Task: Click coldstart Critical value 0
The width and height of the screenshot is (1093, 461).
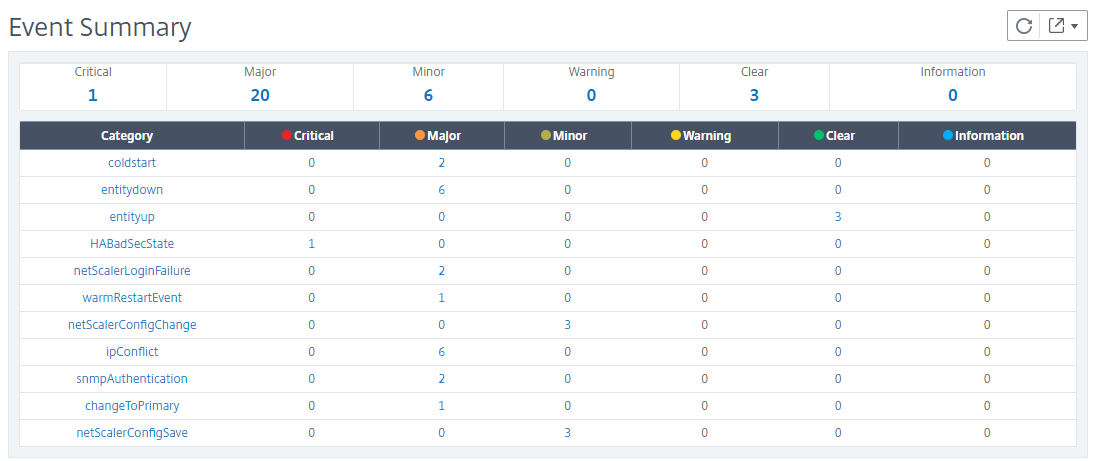Action: tap(311, 163)
